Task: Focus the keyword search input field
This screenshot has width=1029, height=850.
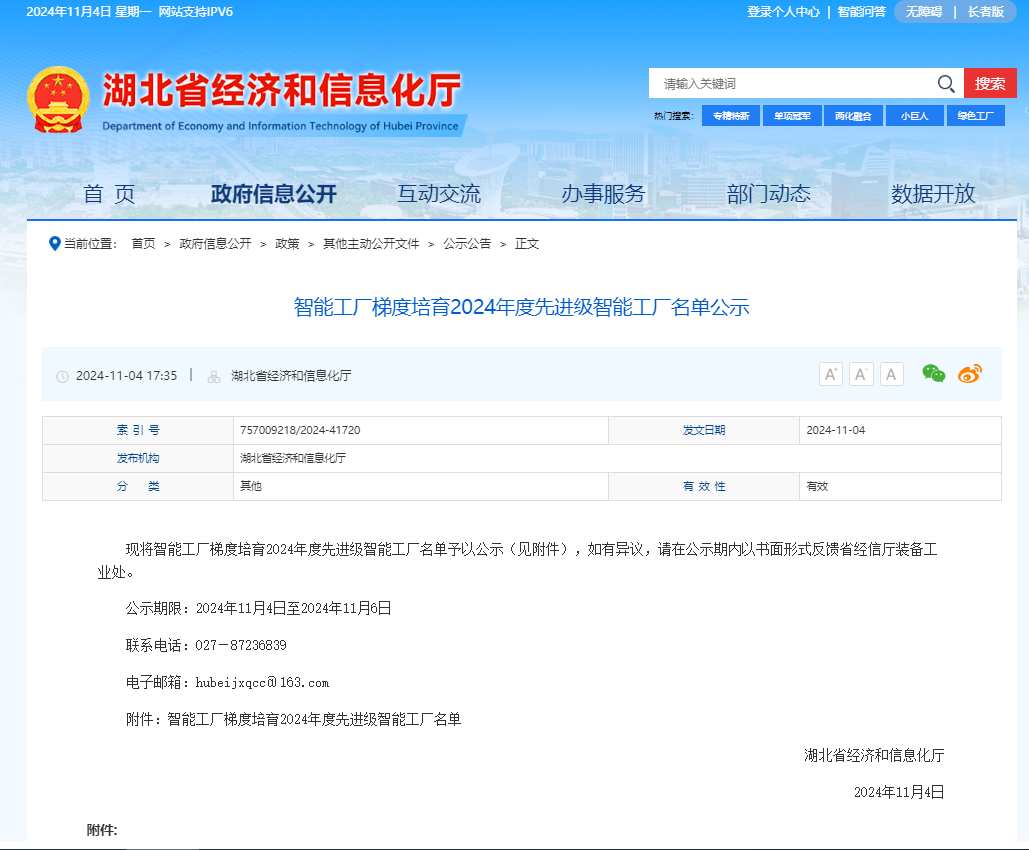Action: pyautogui.click(x=790, y=84)
